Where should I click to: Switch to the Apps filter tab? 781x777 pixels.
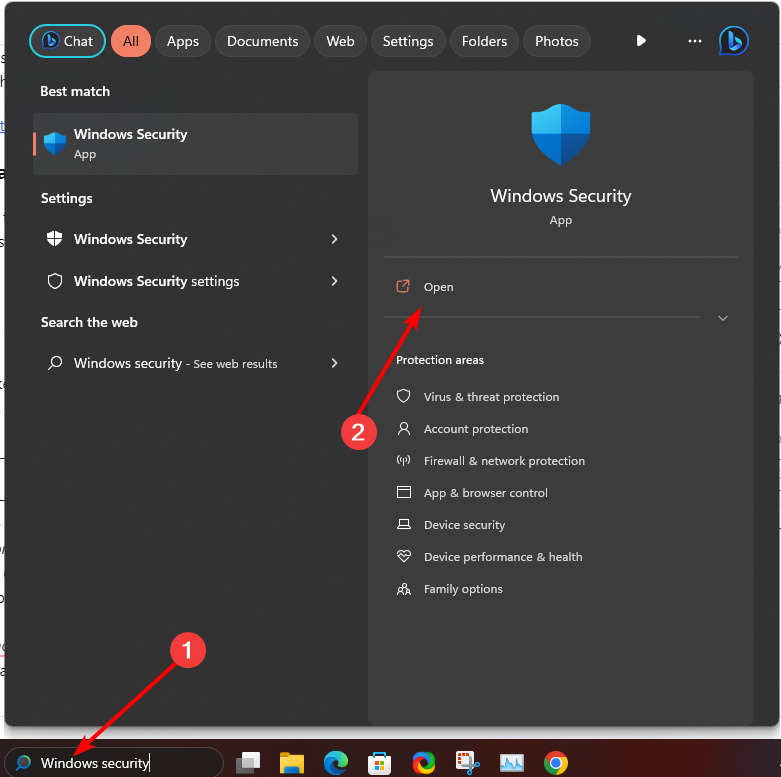pyautogui.click(x=183, y=41)
